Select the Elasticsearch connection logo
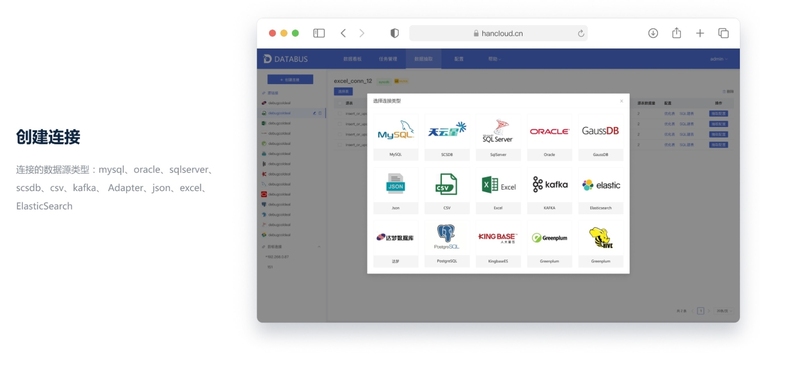 [x=601, y=185]
